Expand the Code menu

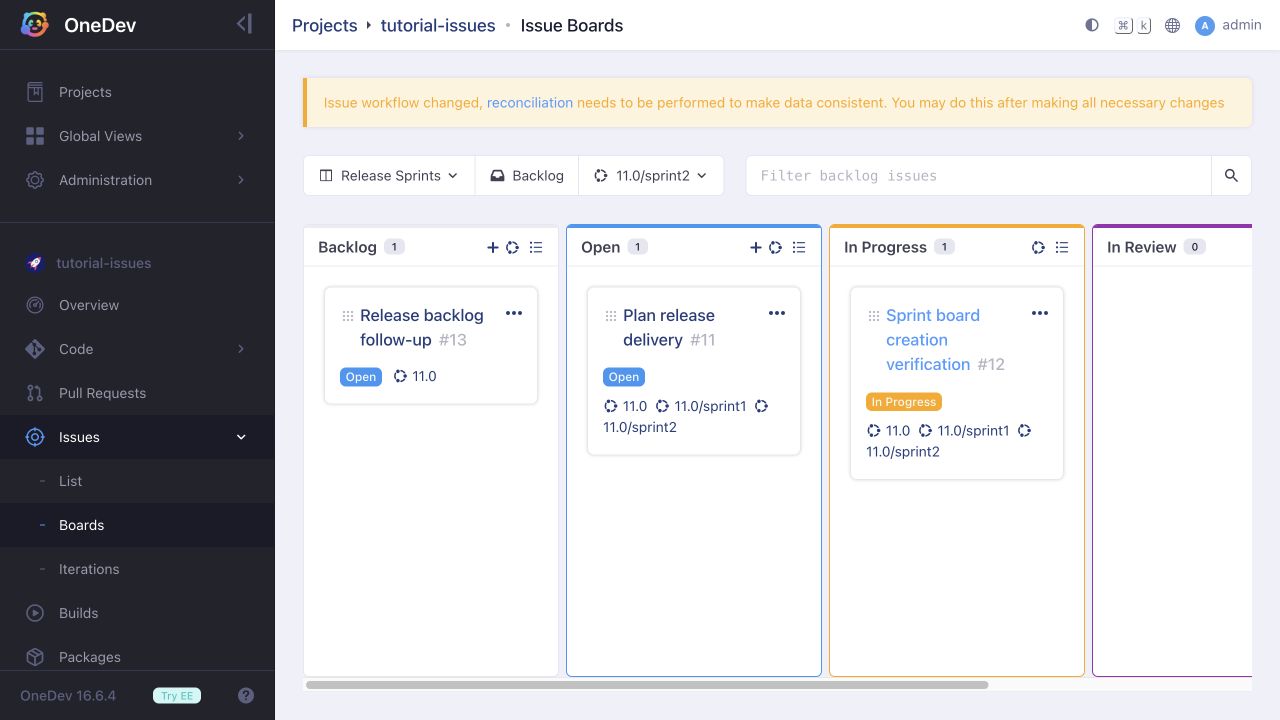point(137,349)
